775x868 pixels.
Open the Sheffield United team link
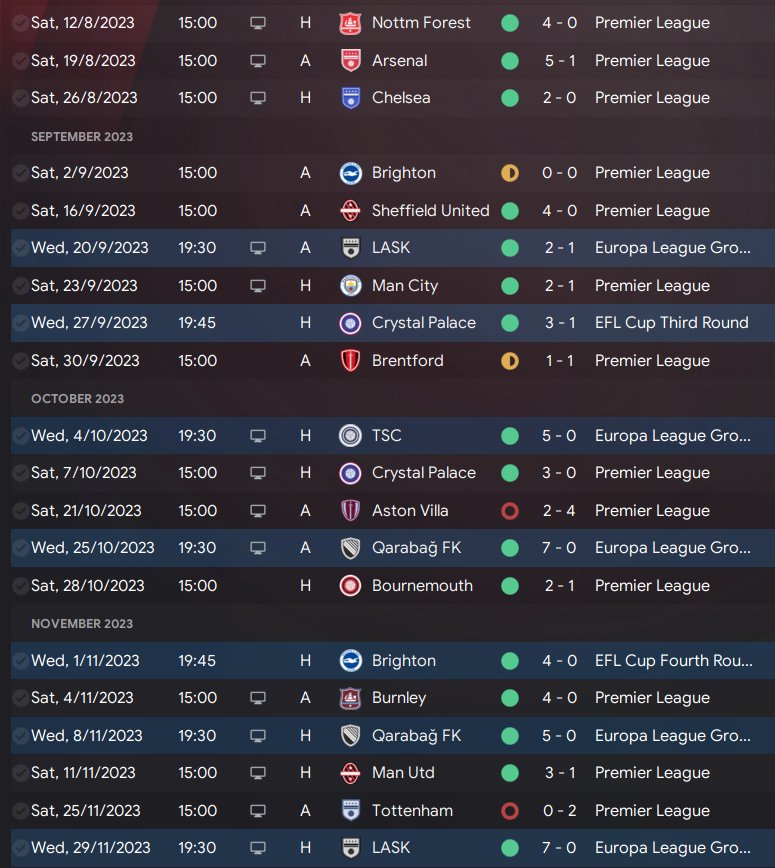tap(431, 210)
